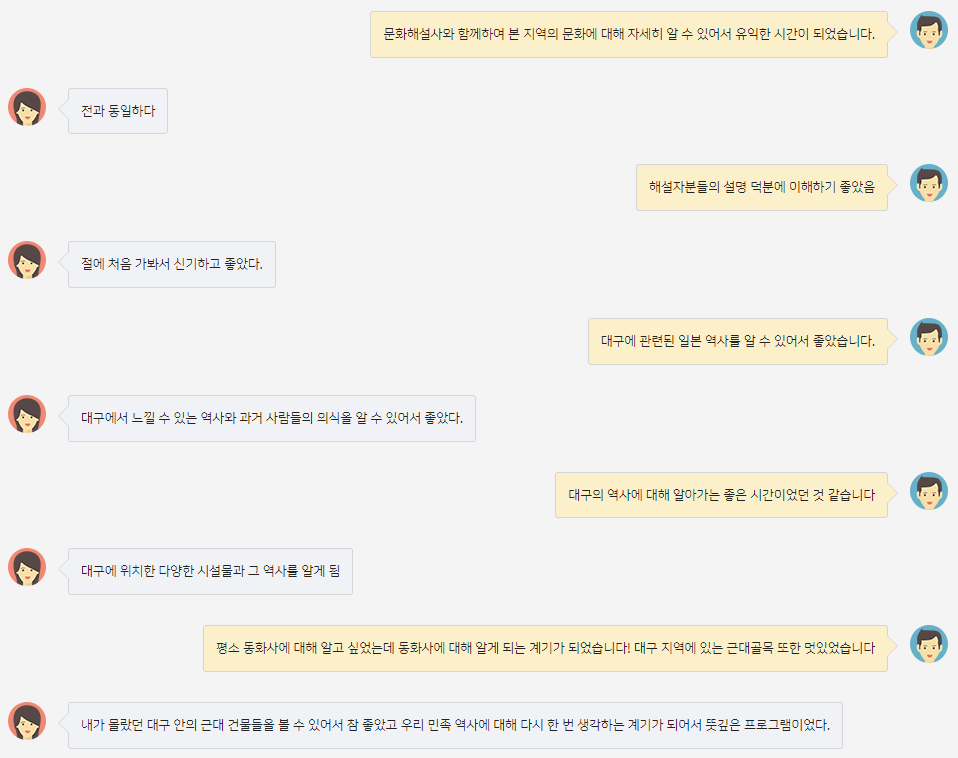The width and height of the screenshot is (958, 758).
Task: Select the 대구에 관련된 일본 역사를 bubble
Action: click(738, 341)
